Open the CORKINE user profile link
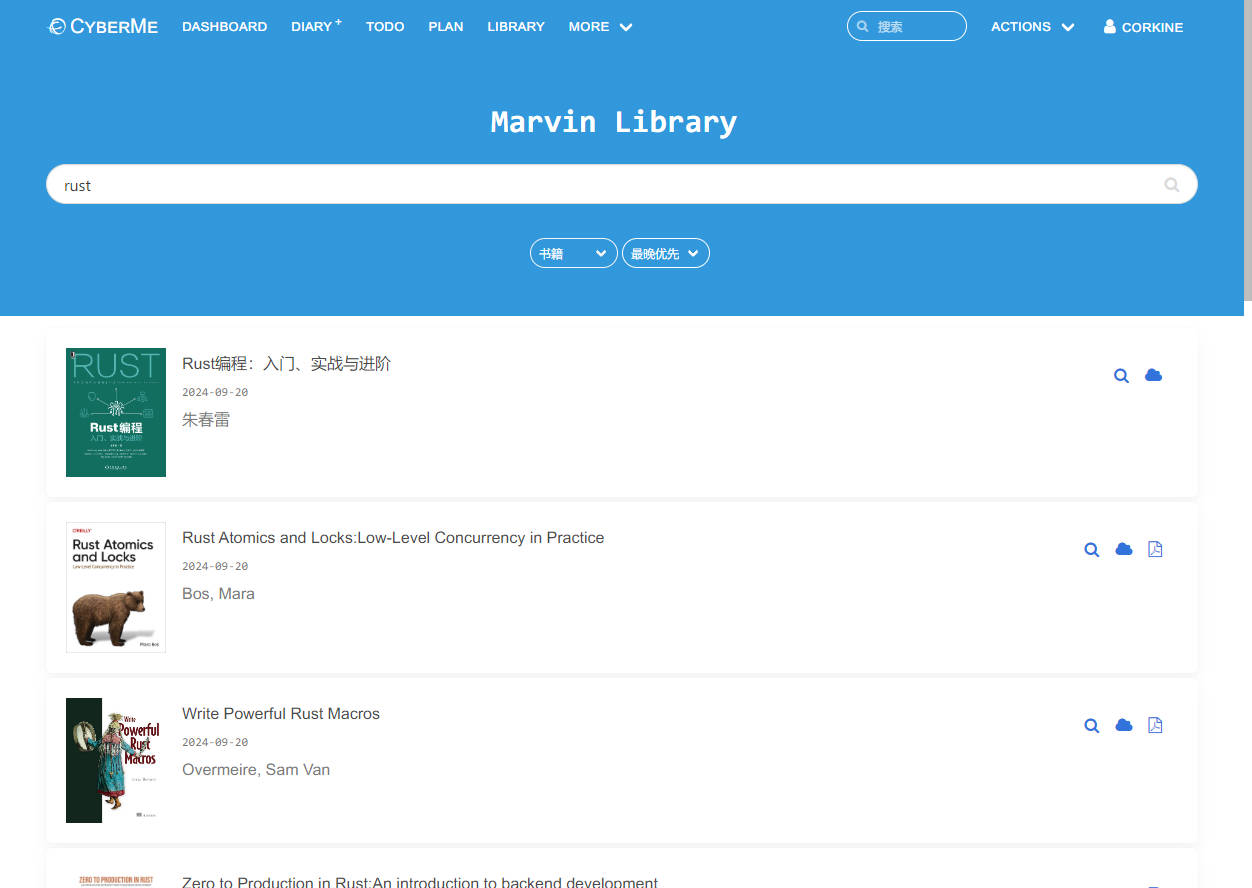Screen dimensions: 1252x888 coord(1143,27)
